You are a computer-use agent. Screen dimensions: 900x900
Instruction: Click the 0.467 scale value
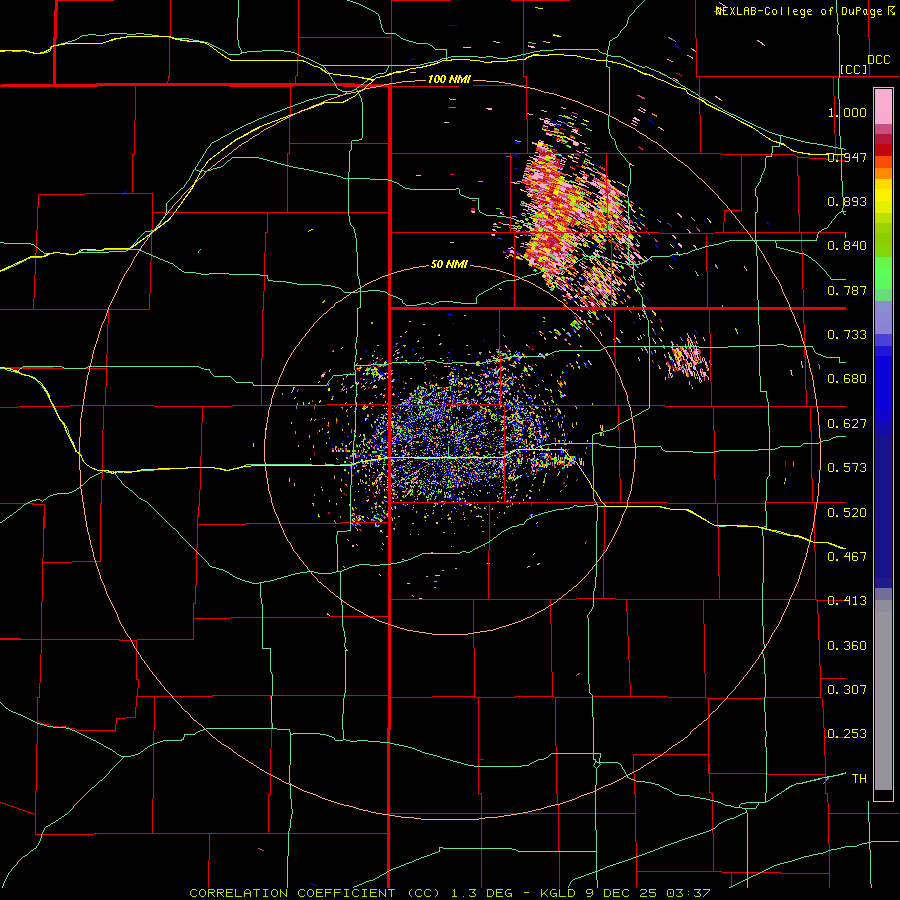(847, 557)
